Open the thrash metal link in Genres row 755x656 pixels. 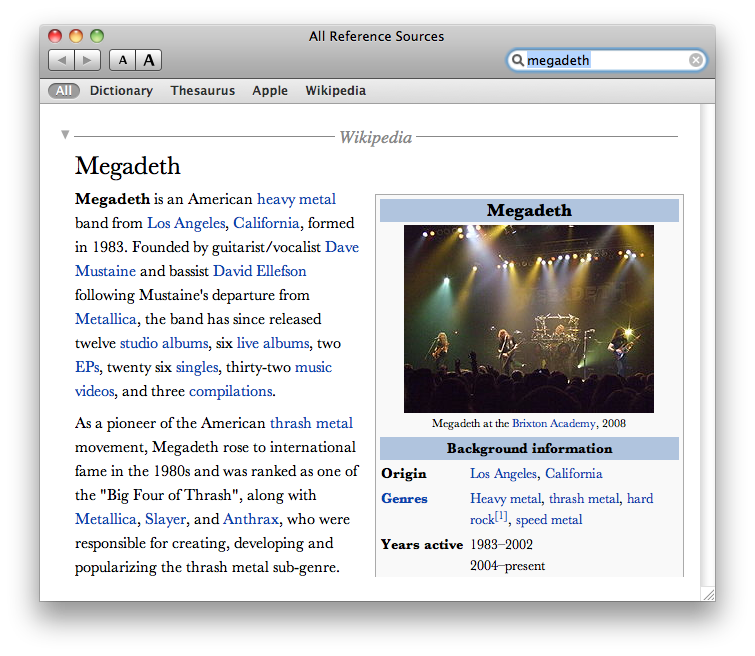pyautogui.click(x=584, y=499)
